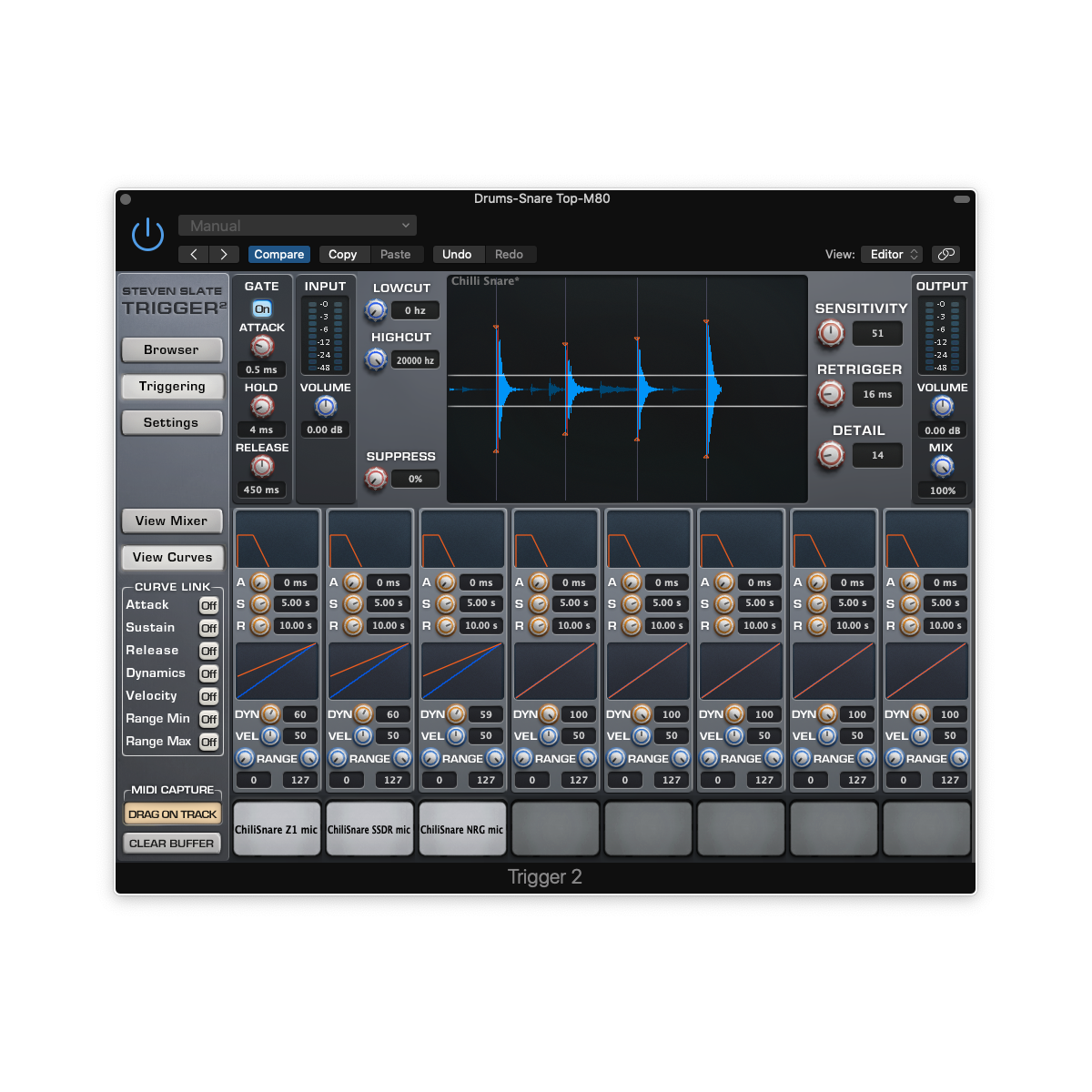Go to previous preset with left arrow

coord(194,255)
